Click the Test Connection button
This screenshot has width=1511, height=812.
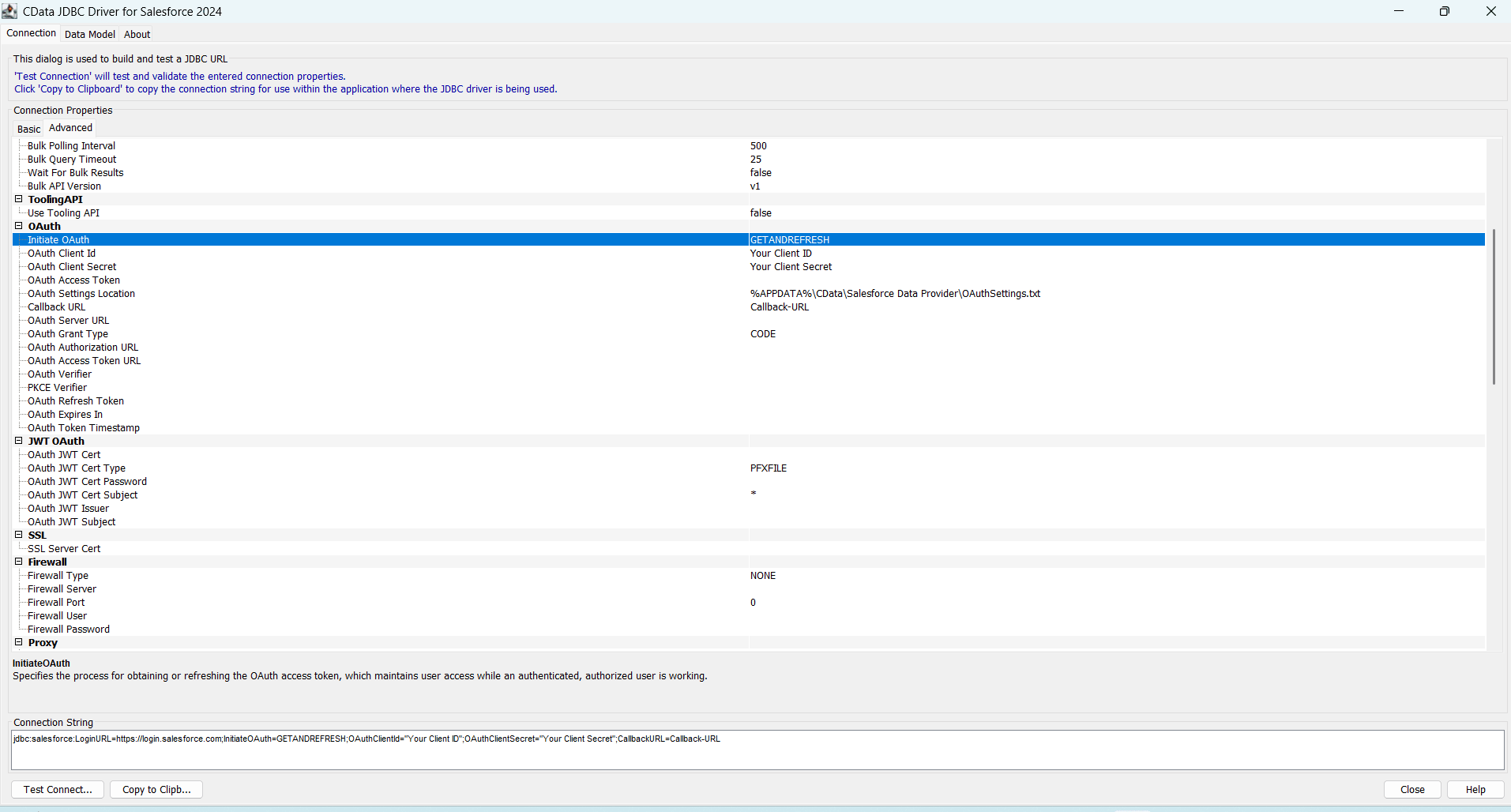click(x=58, y=789)
